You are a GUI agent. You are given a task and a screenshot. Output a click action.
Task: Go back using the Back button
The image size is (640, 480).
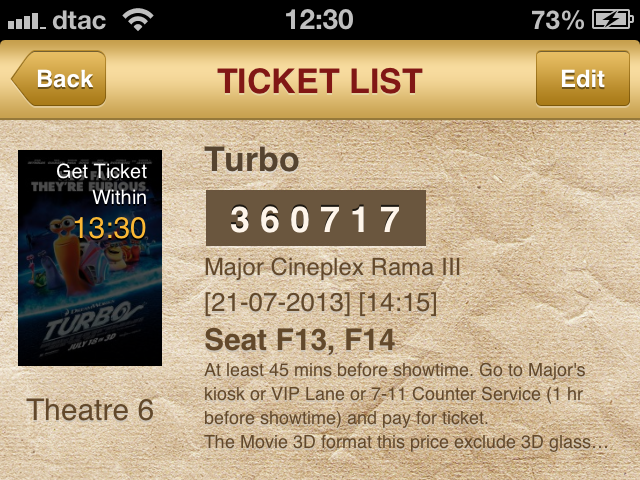(x=59, y=78)
